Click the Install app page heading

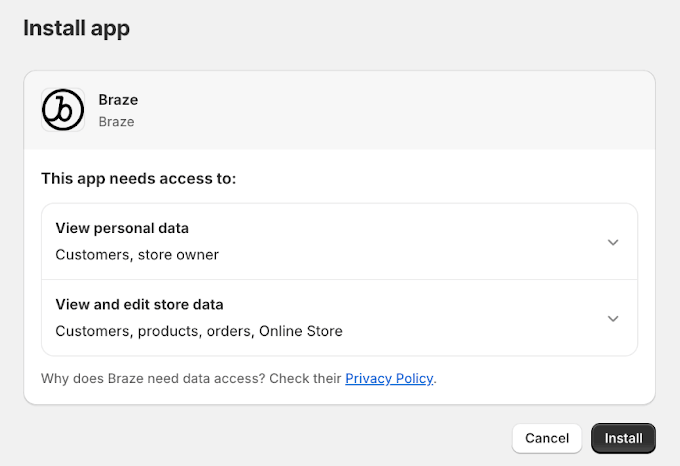[77, 28]
